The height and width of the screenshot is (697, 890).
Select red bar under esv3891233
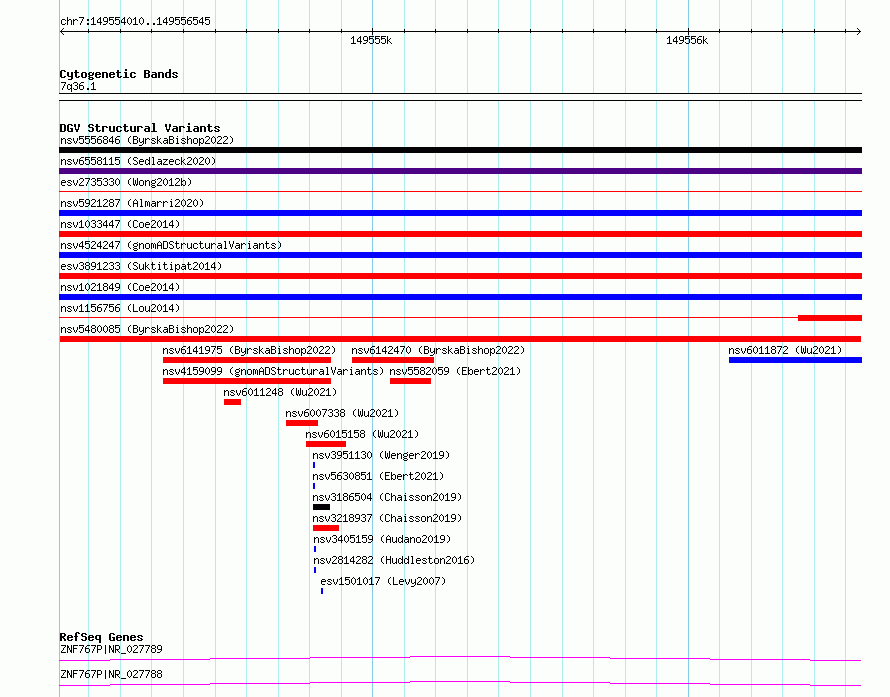click(460, 276)
